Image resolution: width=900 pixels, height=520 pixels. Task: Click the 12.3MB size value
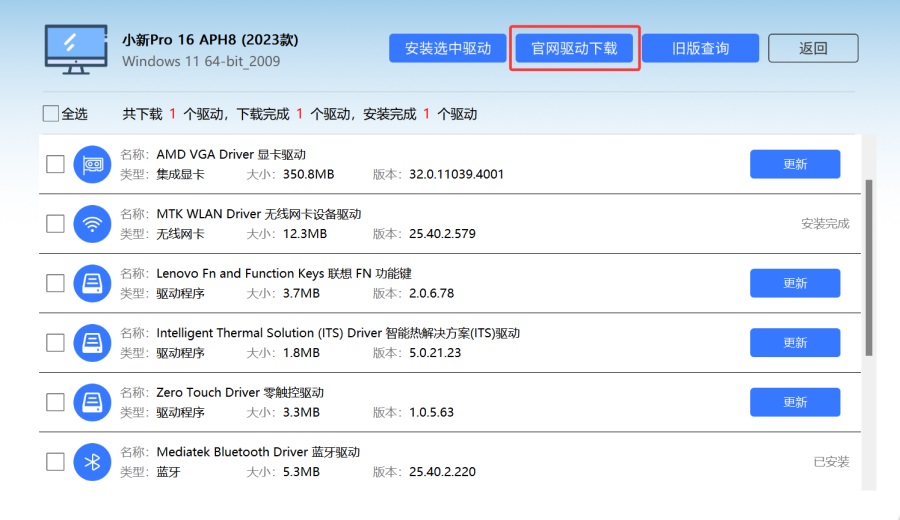point(305,234)
